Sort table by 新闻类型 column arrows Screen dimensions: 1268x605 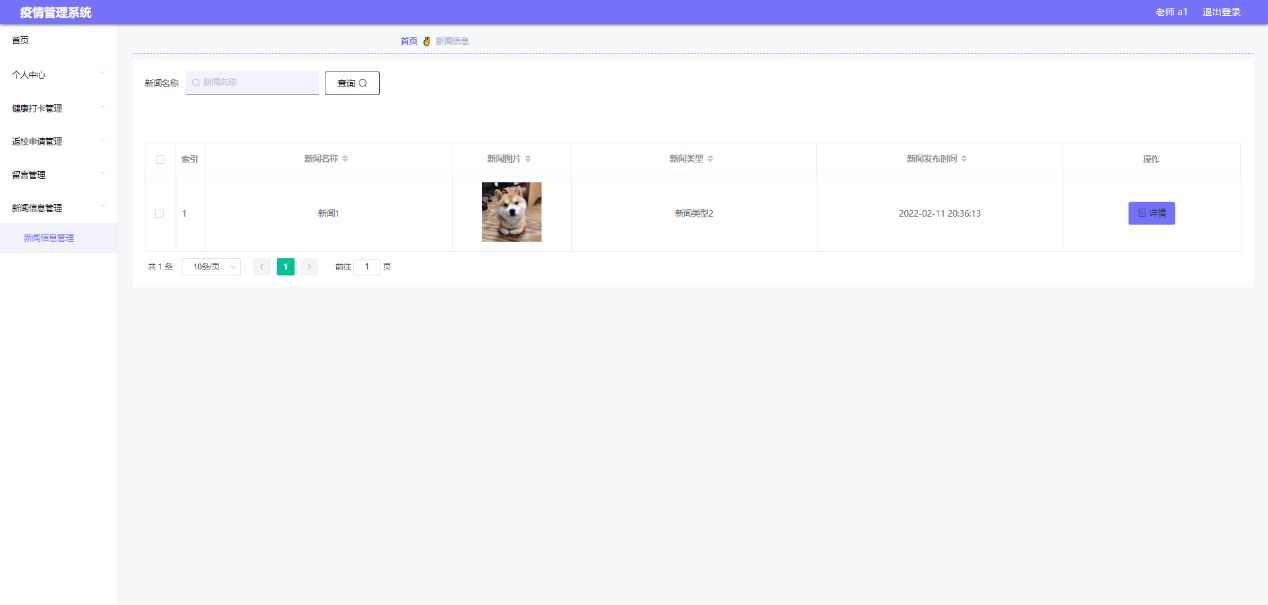(710, 159)
